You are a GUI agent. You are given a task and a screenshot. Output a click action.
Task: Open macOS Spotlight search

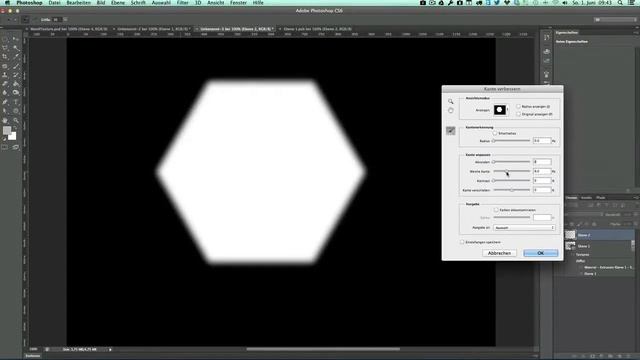620,3
